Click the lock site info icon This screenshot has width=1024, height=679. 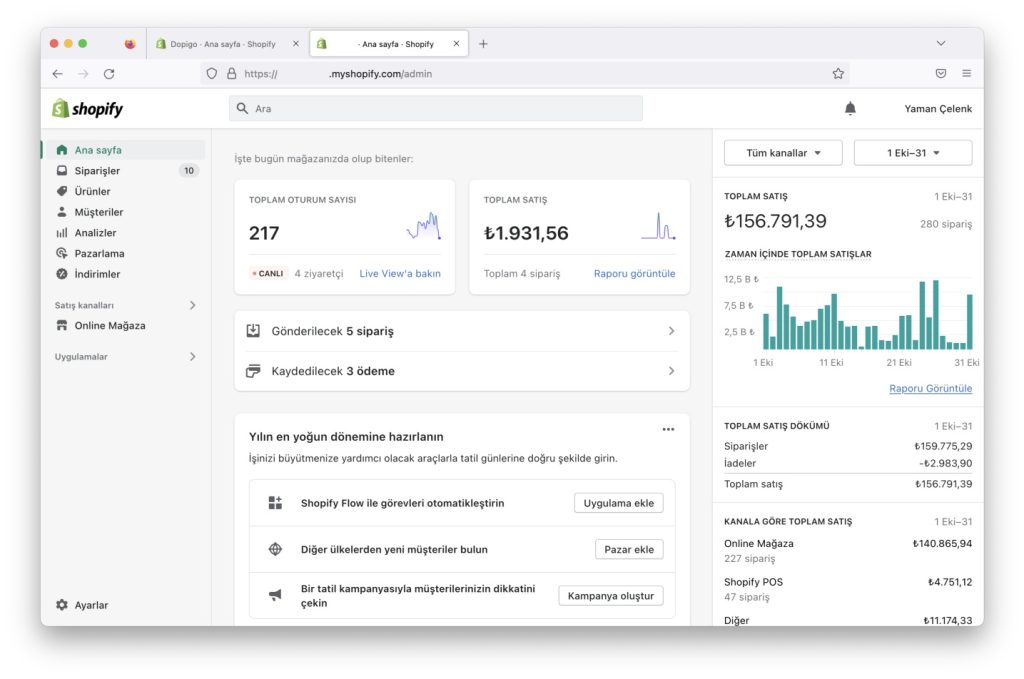231,74
